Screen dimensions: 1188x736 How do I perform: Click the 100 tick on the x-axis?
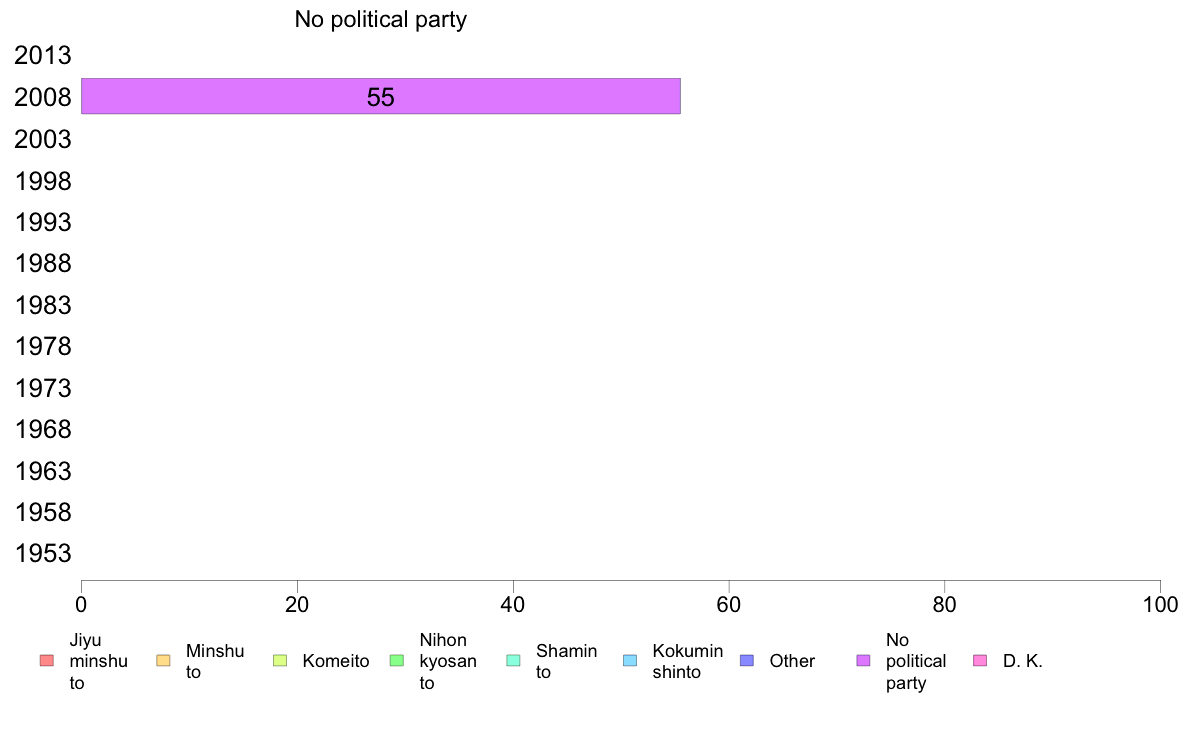1160,605
